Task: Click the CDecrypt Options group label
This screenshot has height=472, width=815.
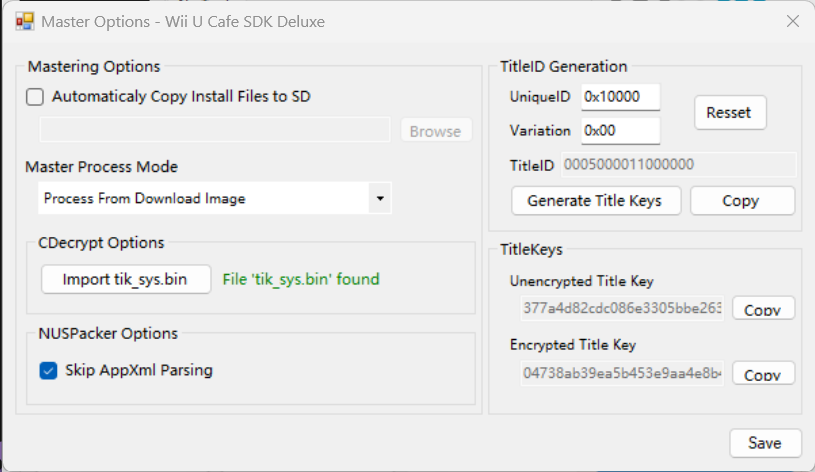Action: pyautogui.click(x=101, y=243)
